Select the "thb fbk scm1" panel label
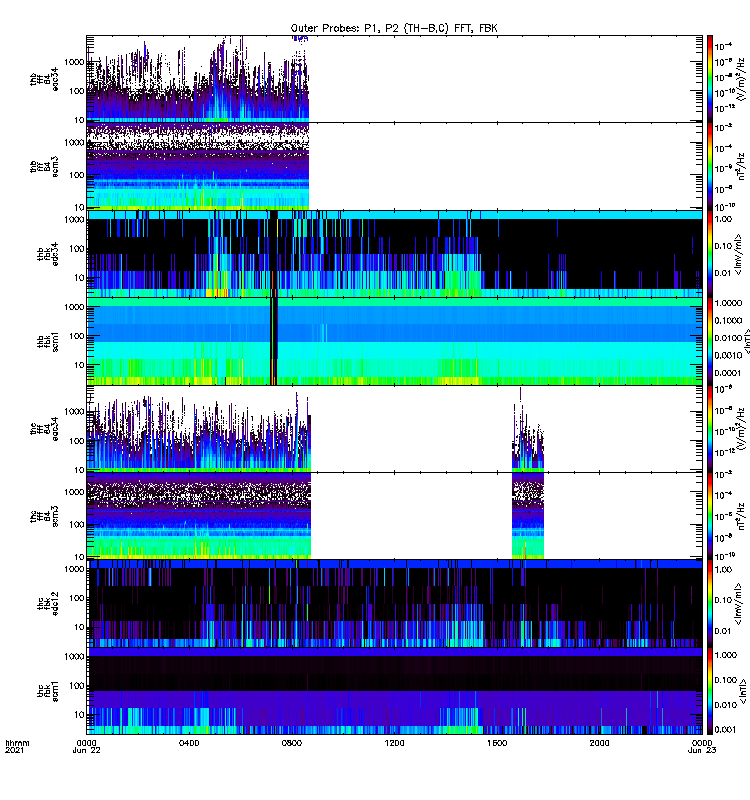The height and width of the screenshot is (800, 750). click(x=48, y=341)
